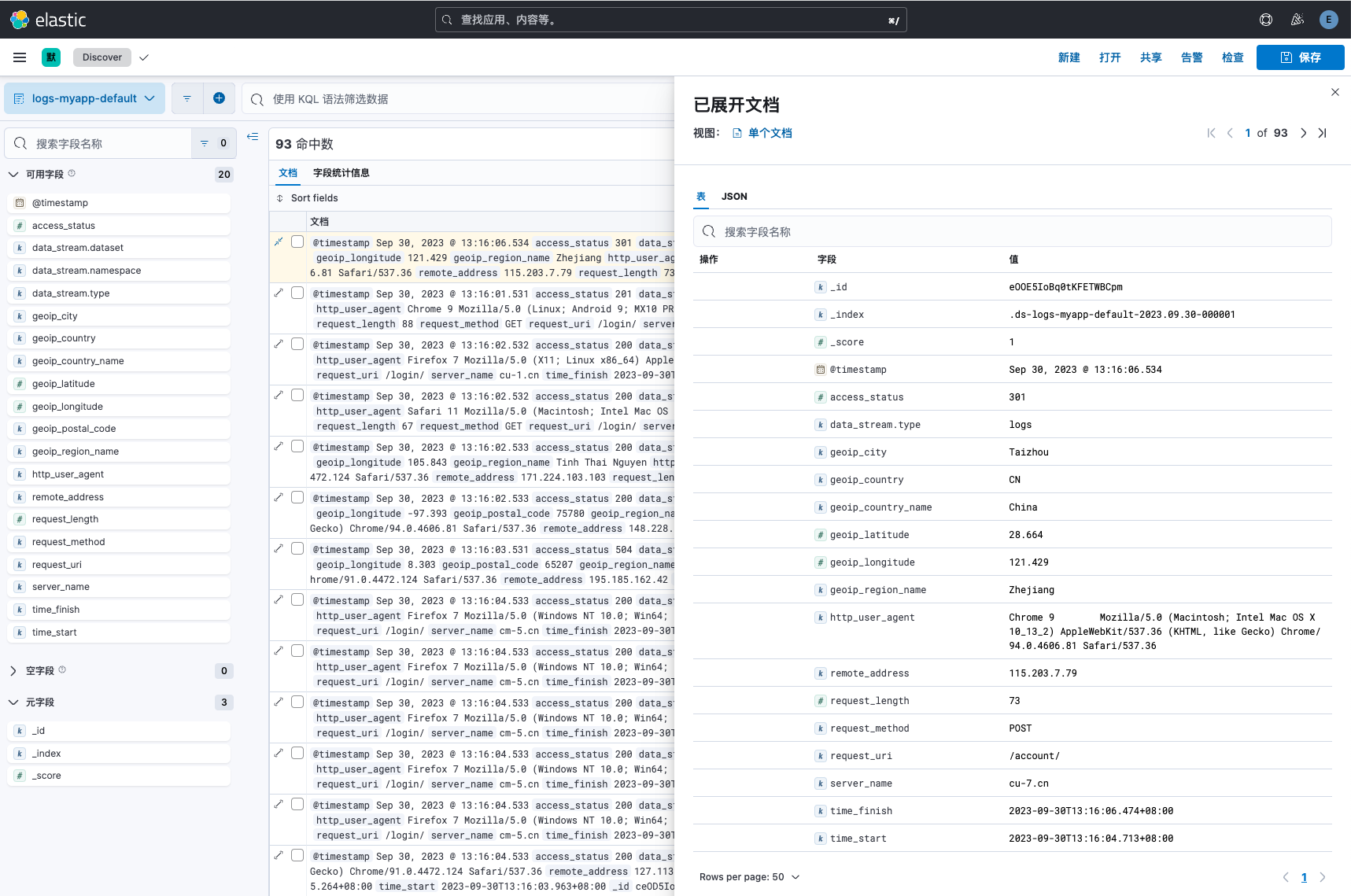Select checkbox for Tinh Thai Nguyen row
The image size is (1351, 896).
[297, 446]
